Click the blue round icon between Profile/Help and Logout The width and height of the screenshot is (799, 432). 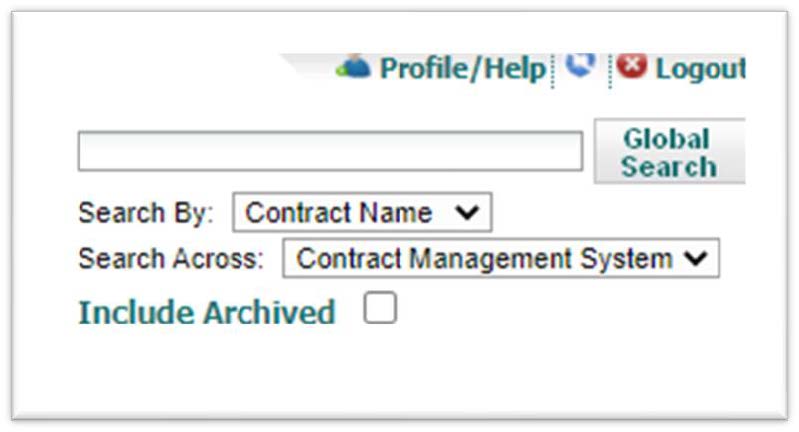(x=580, y=64)
